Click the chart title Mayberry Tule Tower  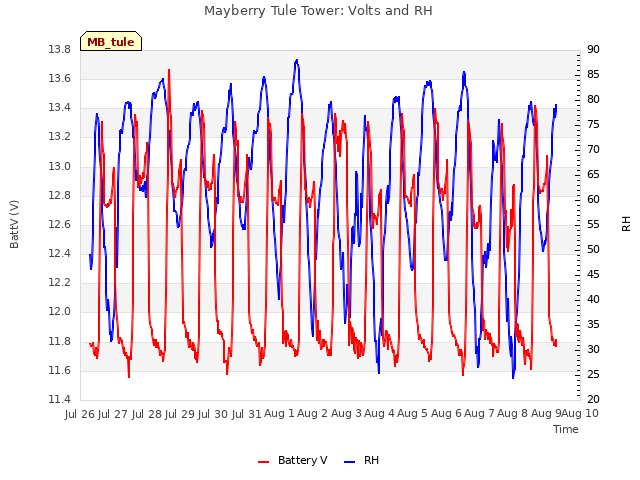[x=318, y=10]
